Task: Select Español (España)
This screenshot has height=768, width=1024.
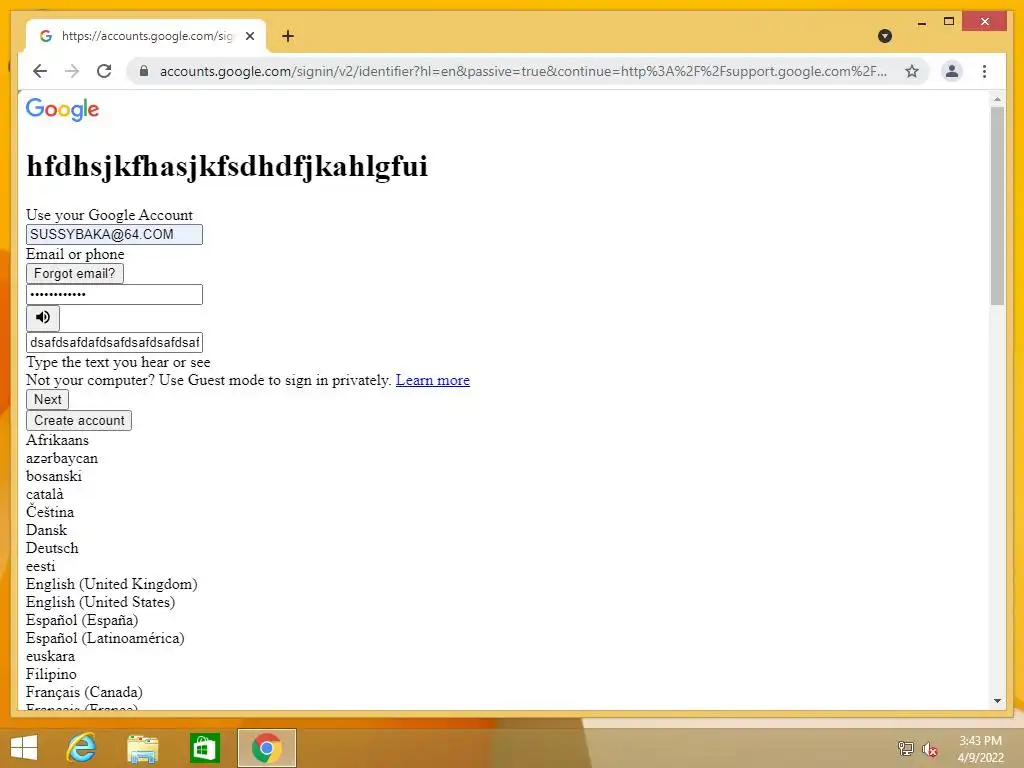Action: pyautogui.click(x=82, y=620)
